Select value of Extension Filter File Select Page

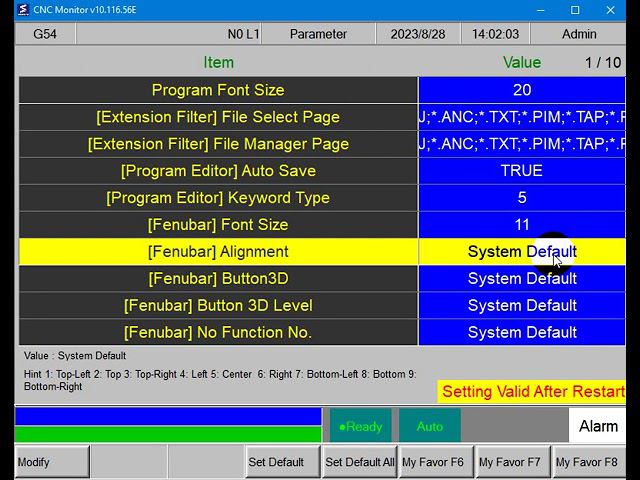coord(522,117)
